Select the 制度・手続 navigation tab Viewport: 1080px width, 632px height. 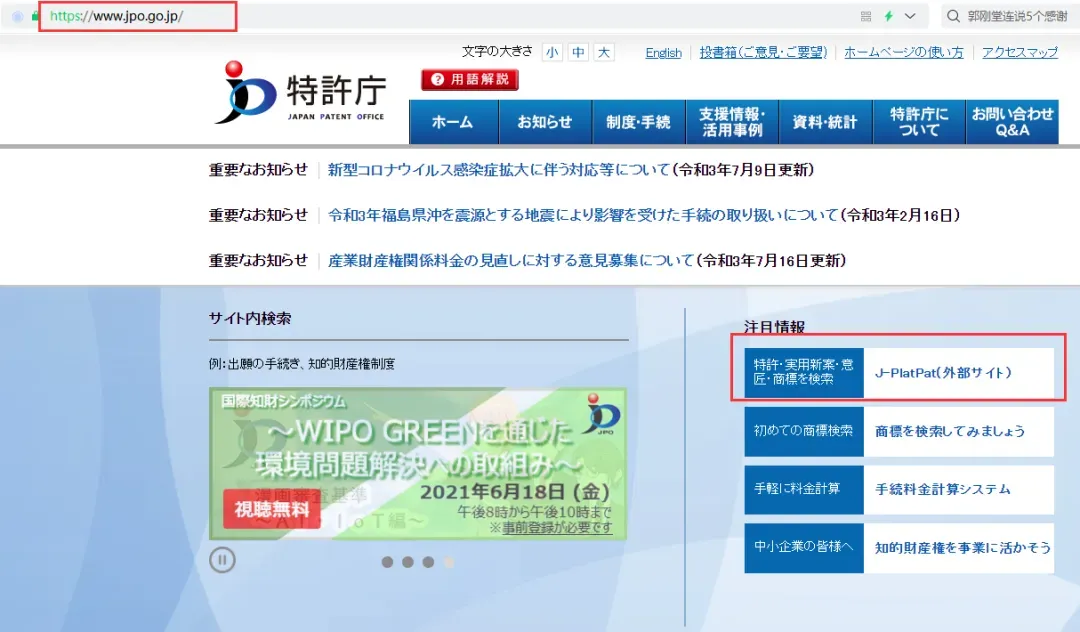click(638, 122)
